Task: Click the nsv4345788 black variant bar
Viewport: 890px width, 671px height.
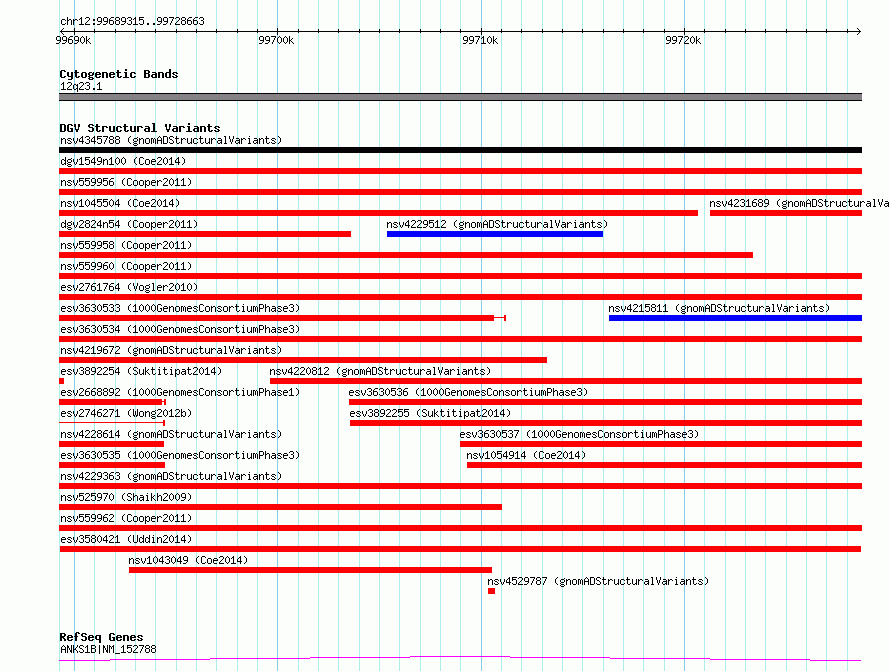Action: [460, 150]
